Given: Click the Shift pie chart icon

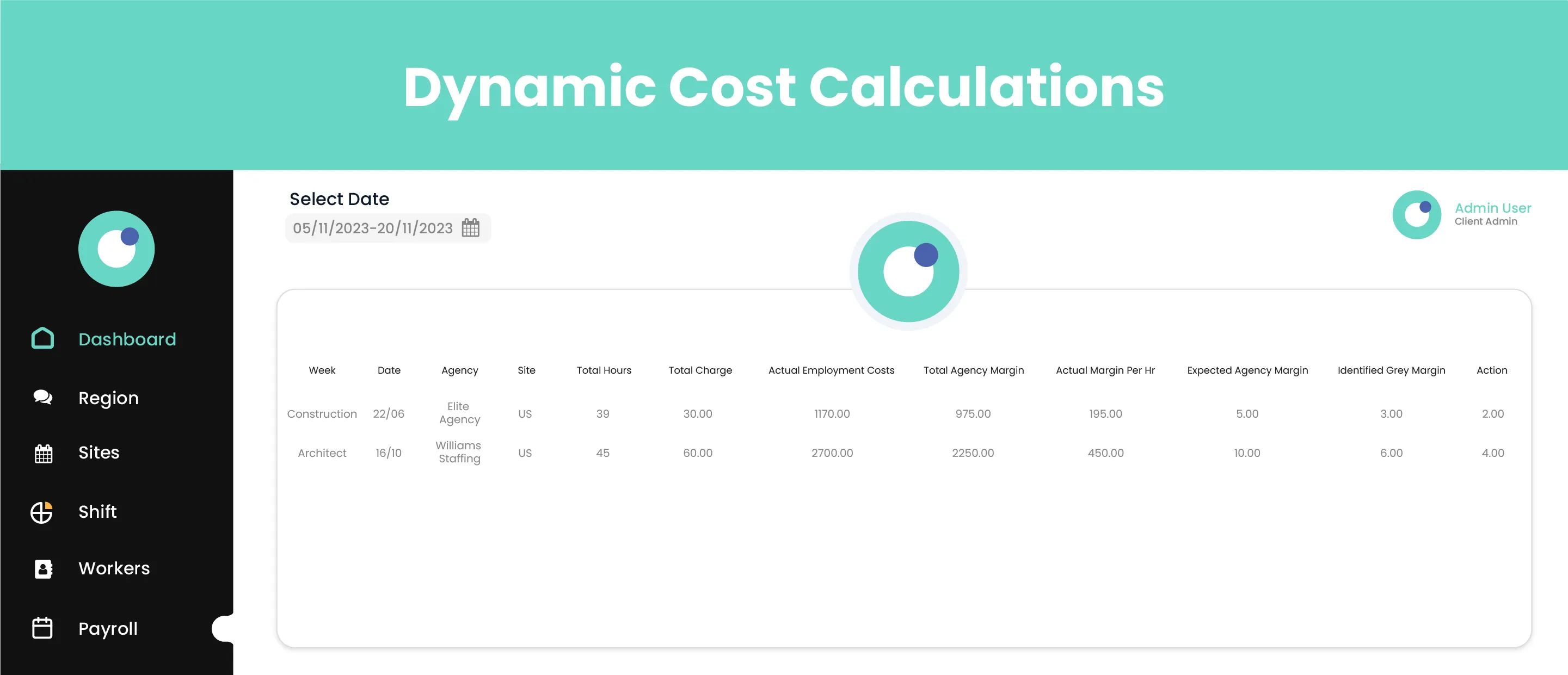Looking at the screenshot, I should 42,512.
